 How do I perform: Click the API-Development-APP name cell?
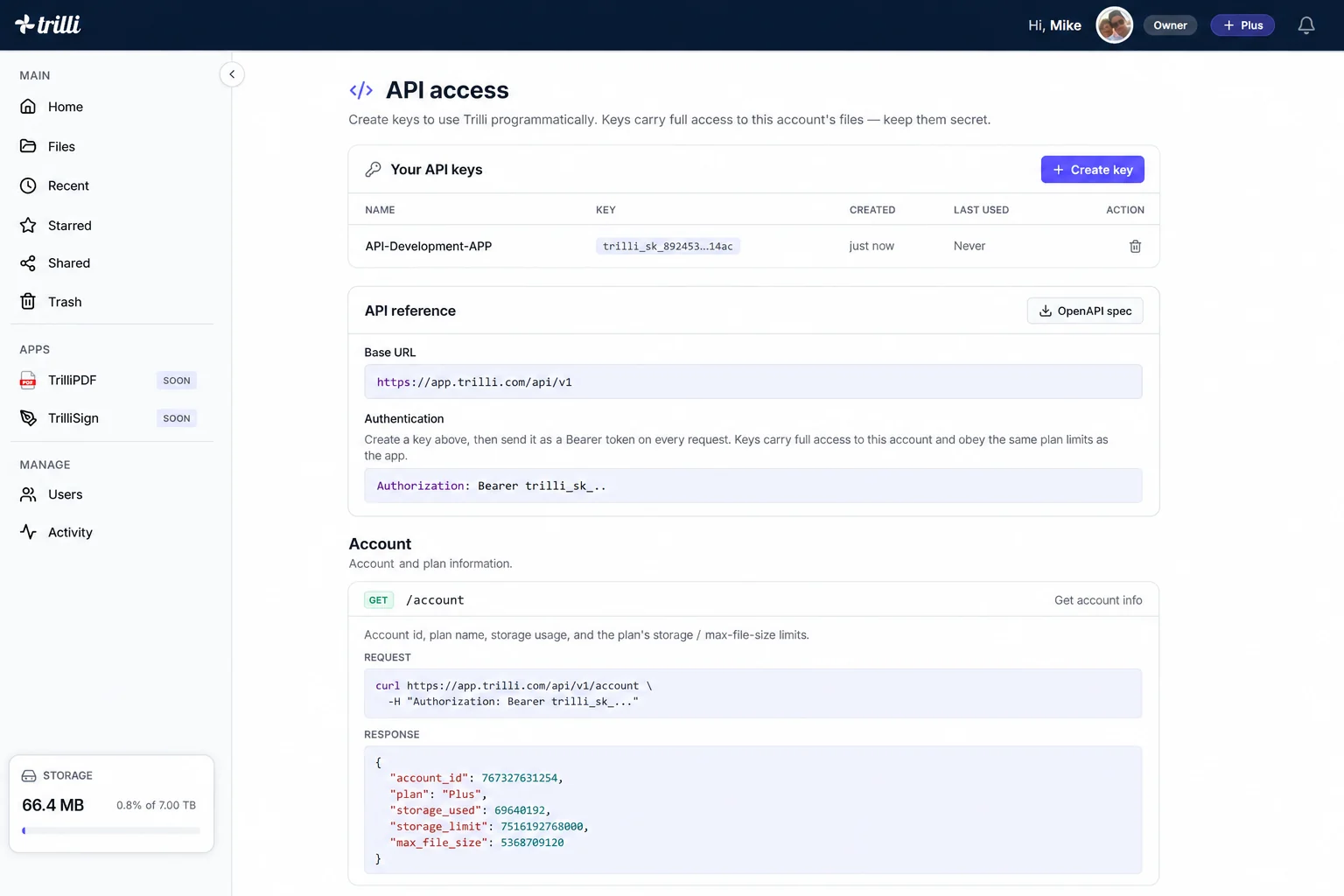[429, 247]
